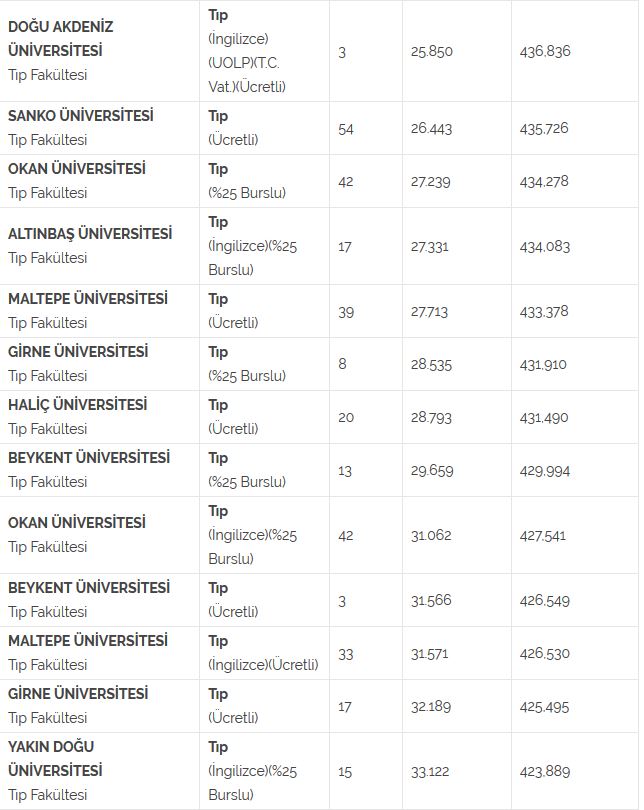The width and height of the screenshot is (644, 810).
Task: Open GİRNE ÜNİVERSİTESİ in the 32.189 row
Action: tap(78, 693)
